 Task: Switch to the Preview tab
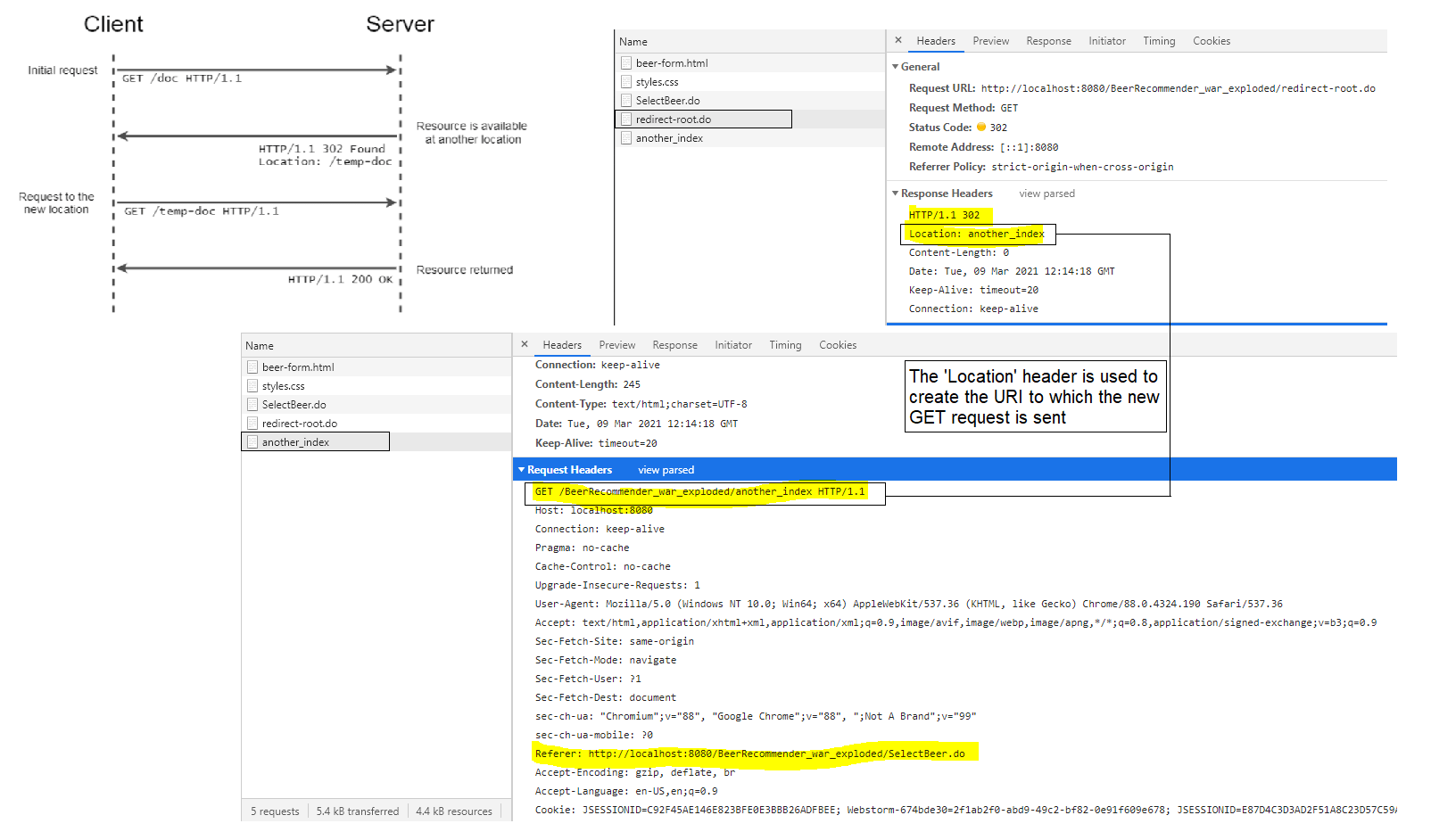[x=990, y=40]
